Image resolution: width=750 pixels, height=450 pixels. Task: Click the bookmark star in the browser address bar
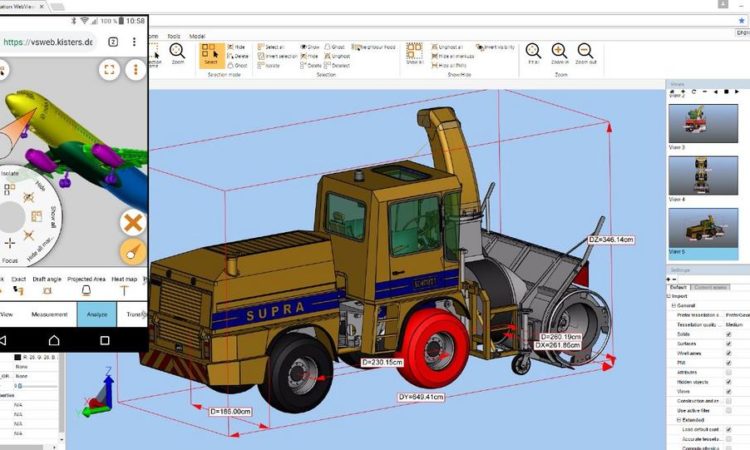click(x=742, y=20)
